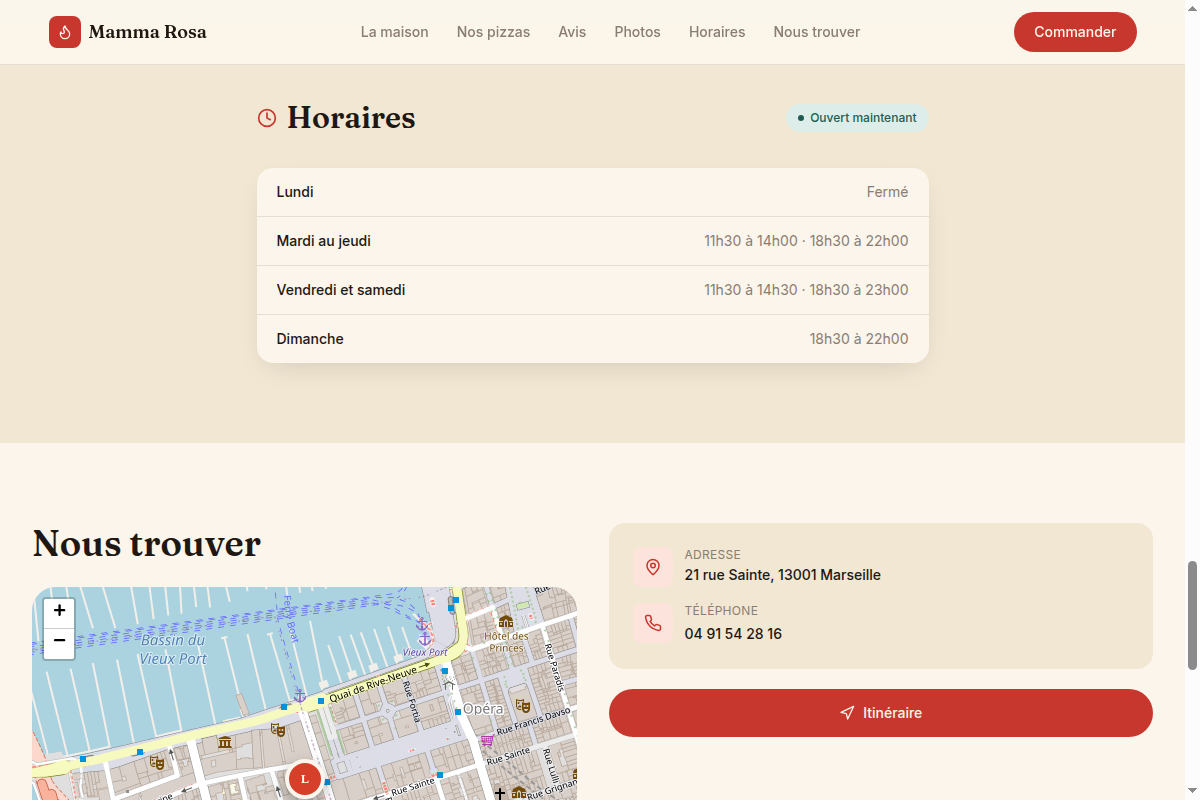Click hours 11h30 à 14h00 · 18h30 à 22h00
This screenshot has width=1200, height=800.
806,241
